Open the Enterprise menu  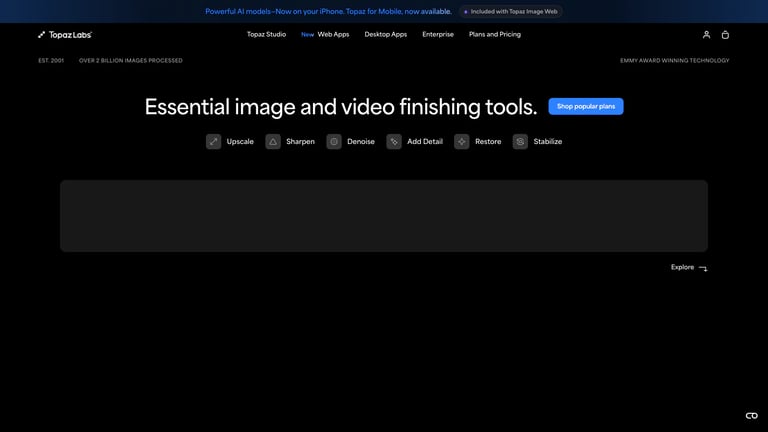tap(438, 34)
